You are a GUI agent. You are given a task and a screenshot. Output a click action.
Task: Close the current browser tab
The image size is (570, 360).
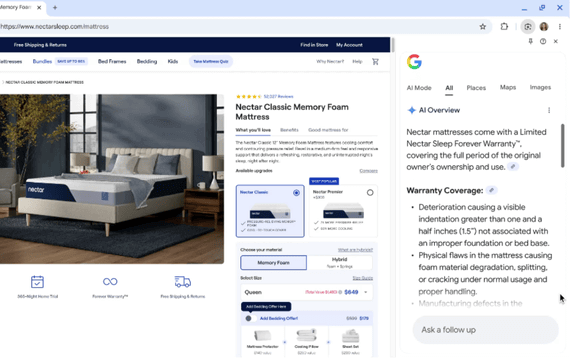click(39, 8)
